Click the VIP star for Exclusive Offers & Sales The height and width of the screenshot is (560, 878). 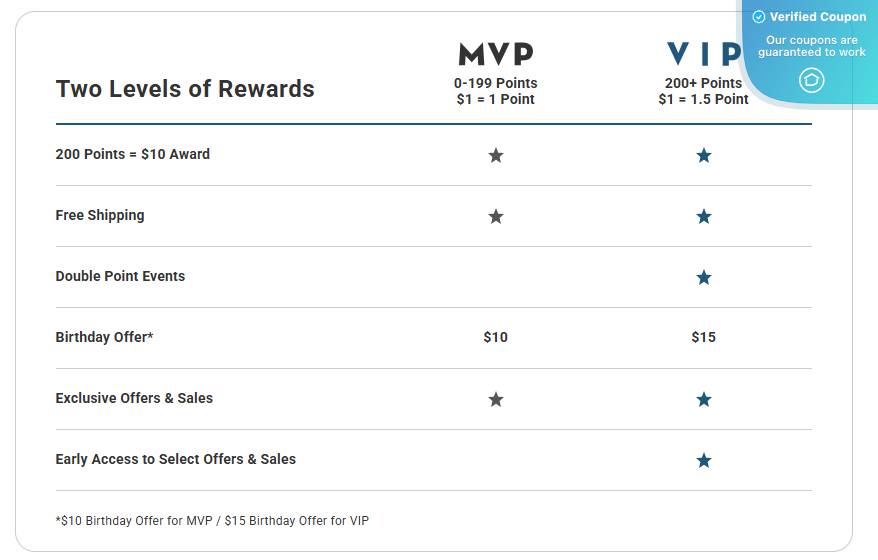coord(704,399)
